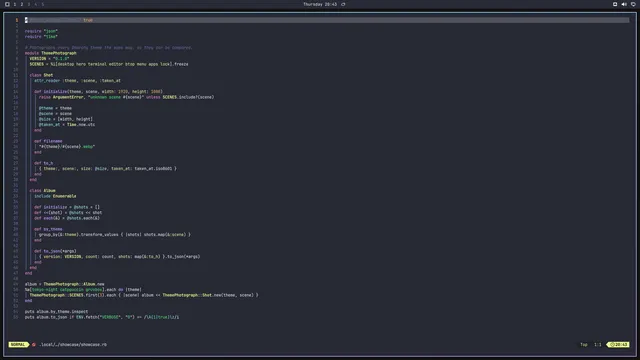Click the group_by(&:theme).transform_values line
640x360 pixels.
pyautogui.click(x=115, y=235)
